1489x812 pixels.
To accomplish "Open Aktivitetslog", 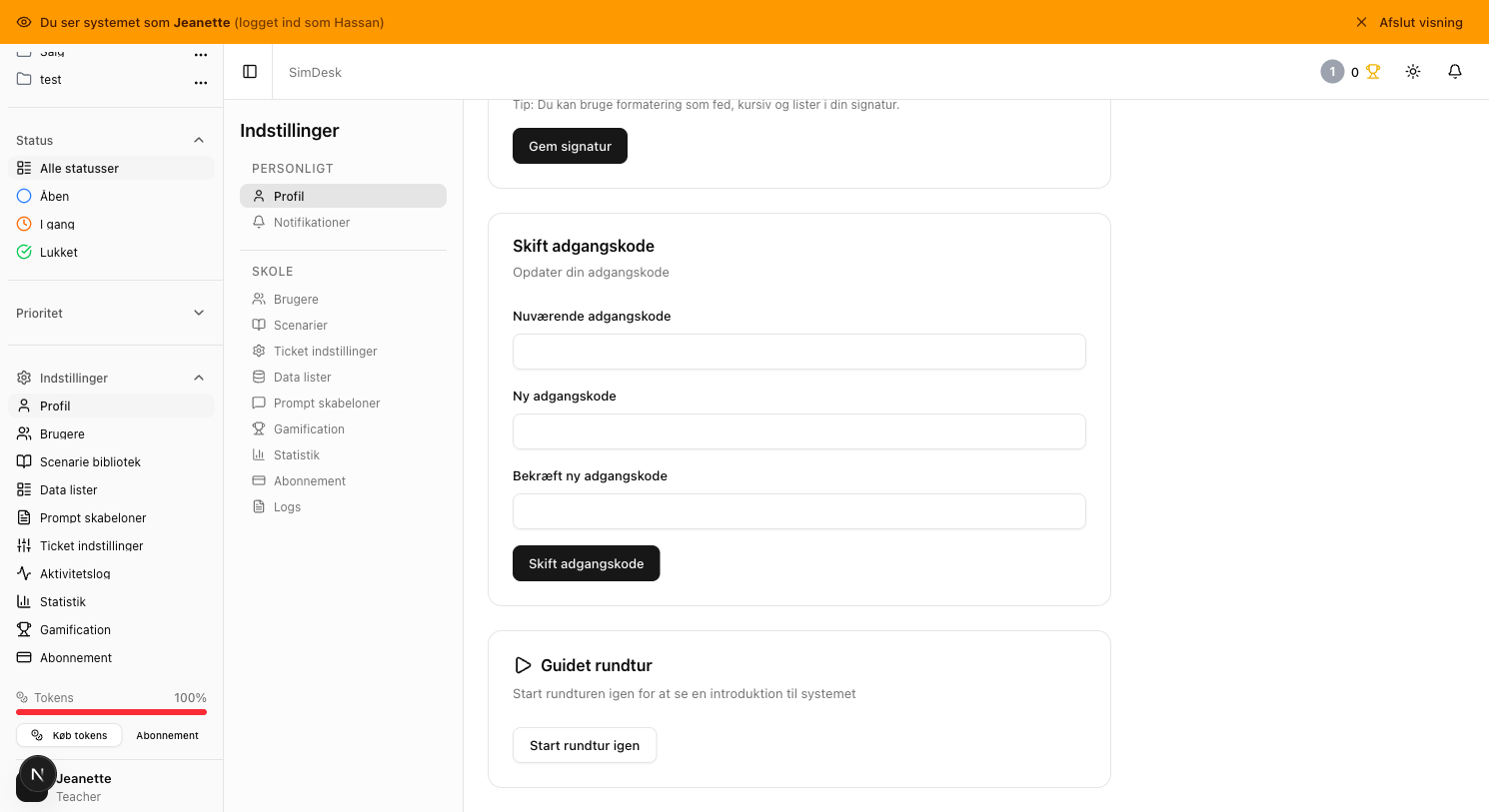I will click(x=111, y=574).
